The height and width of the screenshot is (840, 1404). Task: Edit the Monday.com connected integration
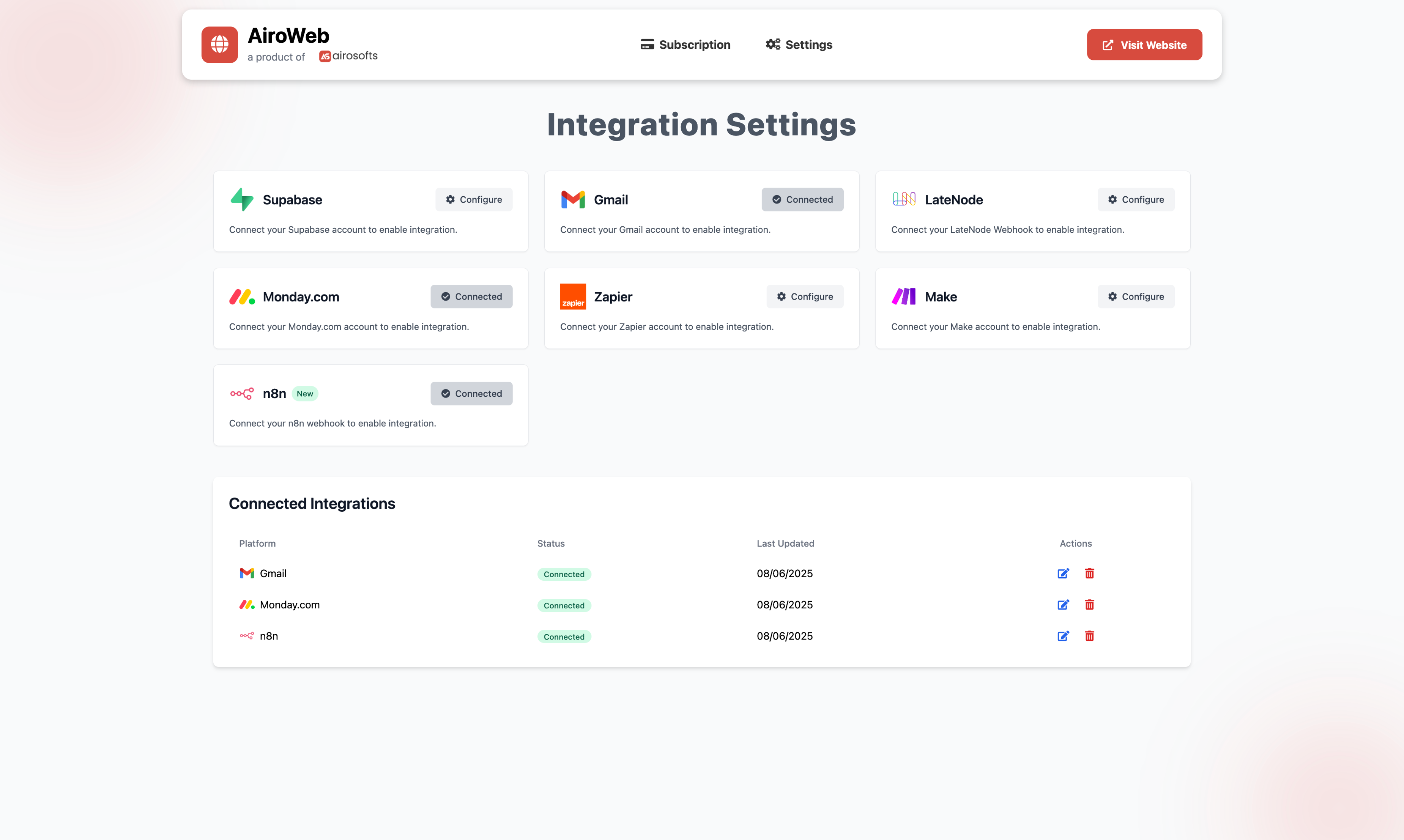tap(1063, 604)
